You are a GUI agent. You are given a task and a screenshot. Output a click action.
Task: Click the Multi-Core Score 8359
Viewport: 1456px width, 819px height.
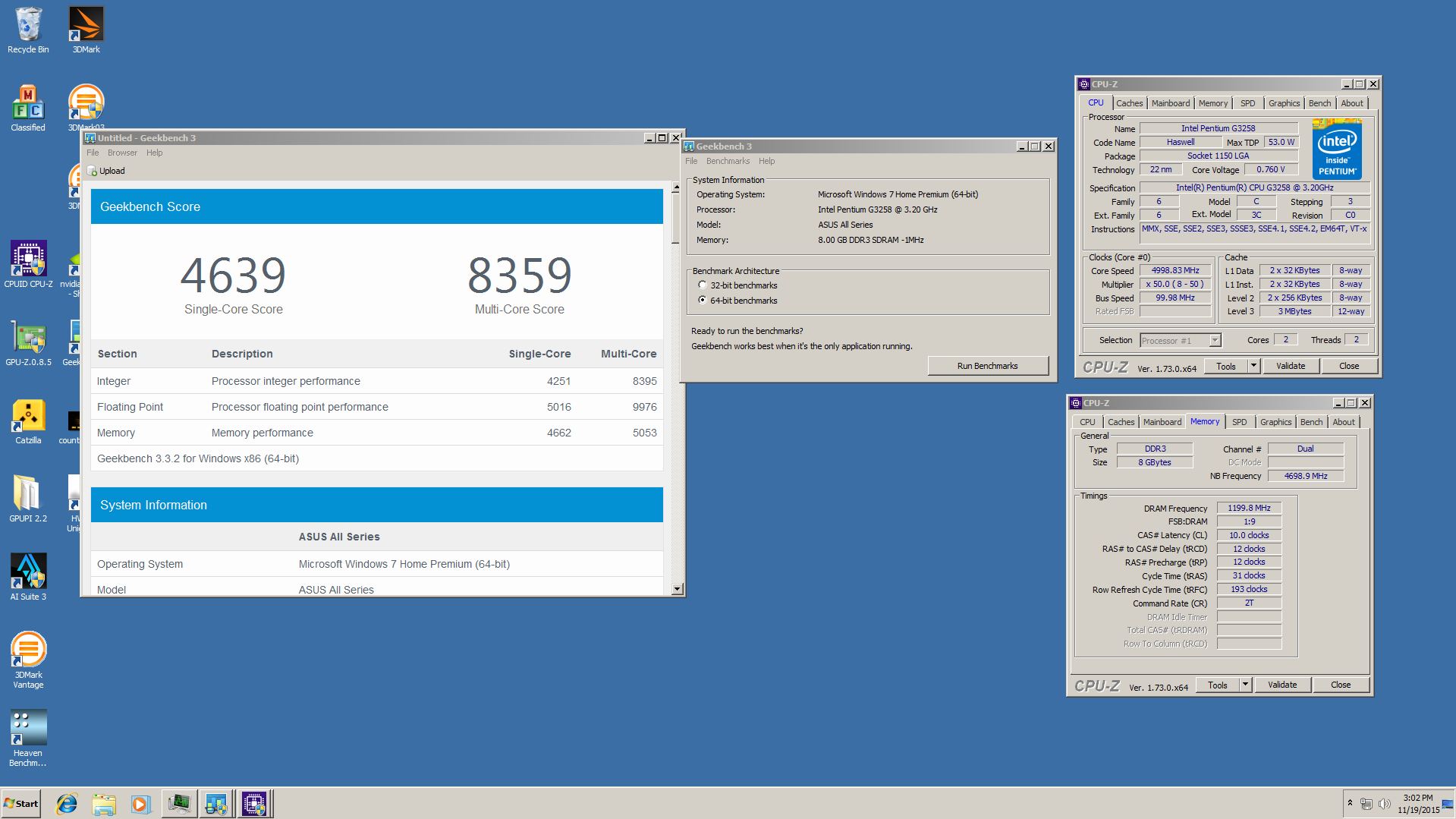[520, 275]
